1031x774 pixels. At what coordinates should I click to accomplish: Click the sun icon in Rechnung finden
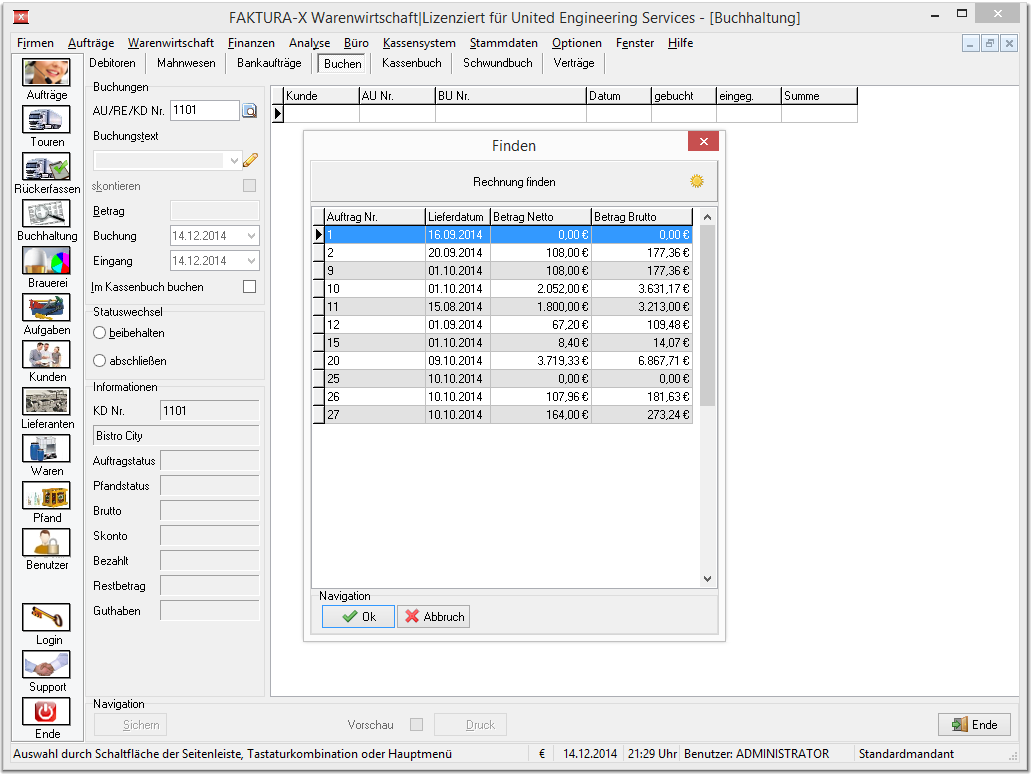click(697, 181)
